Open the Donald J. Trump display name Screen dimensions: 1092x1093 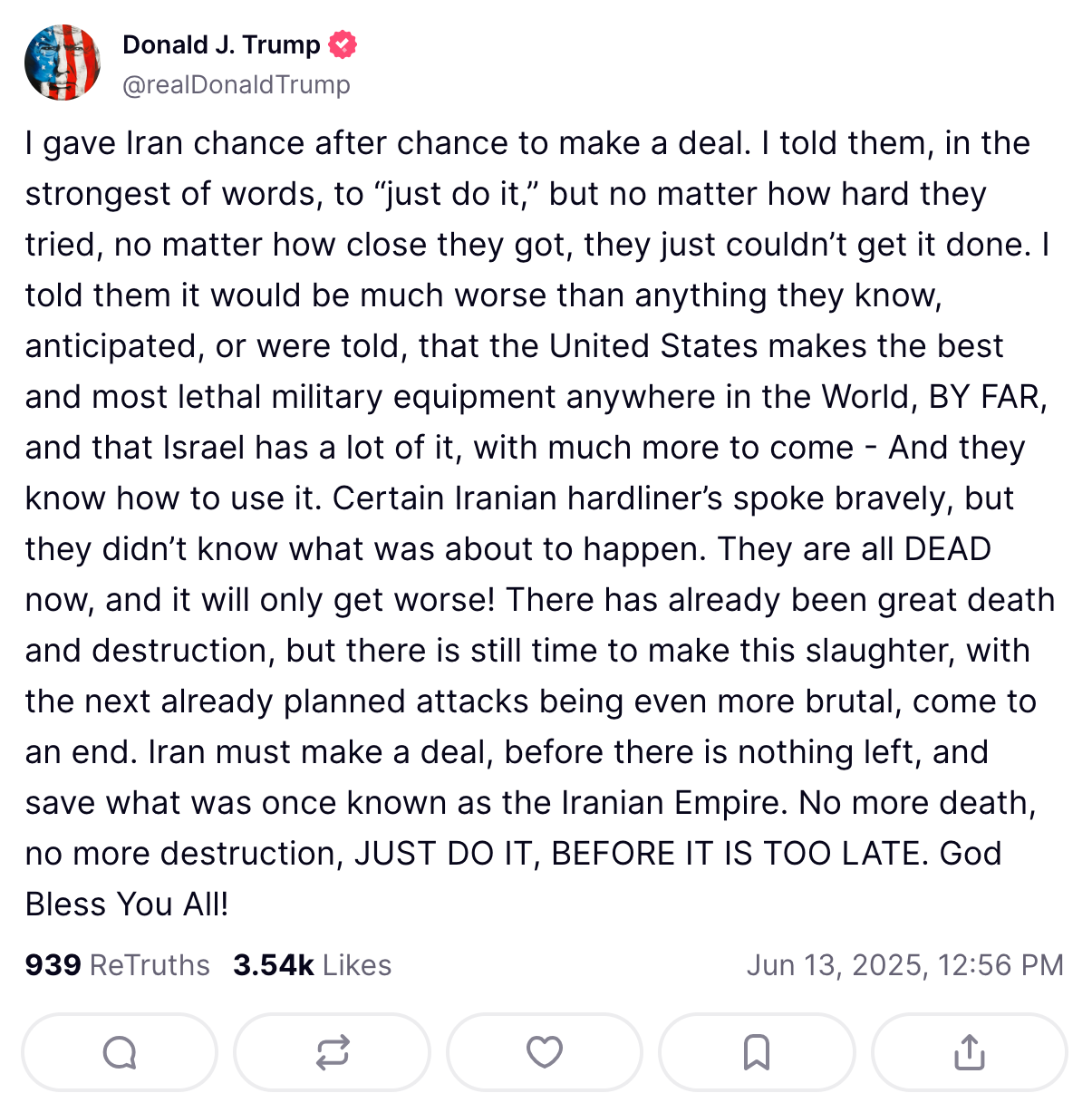221,44
